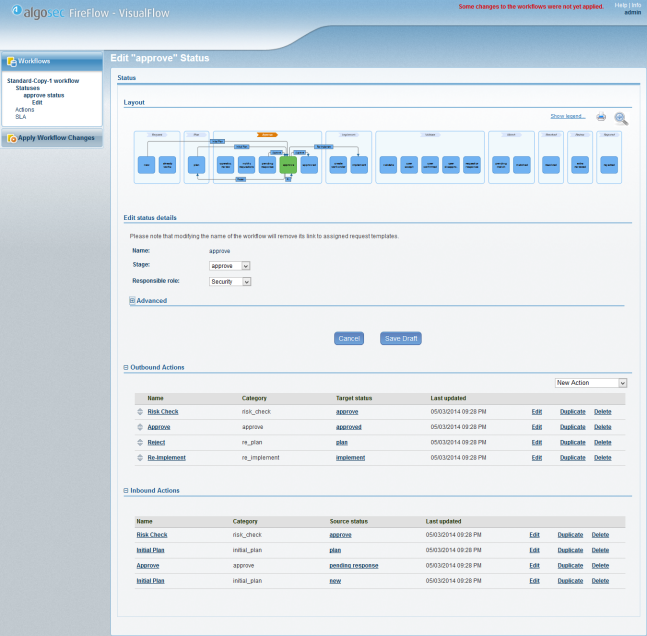Image resolution: width=647 pixels, height=636 pixels.
Task: Open SLA in the workflow tree
Action: pos(21,116)
